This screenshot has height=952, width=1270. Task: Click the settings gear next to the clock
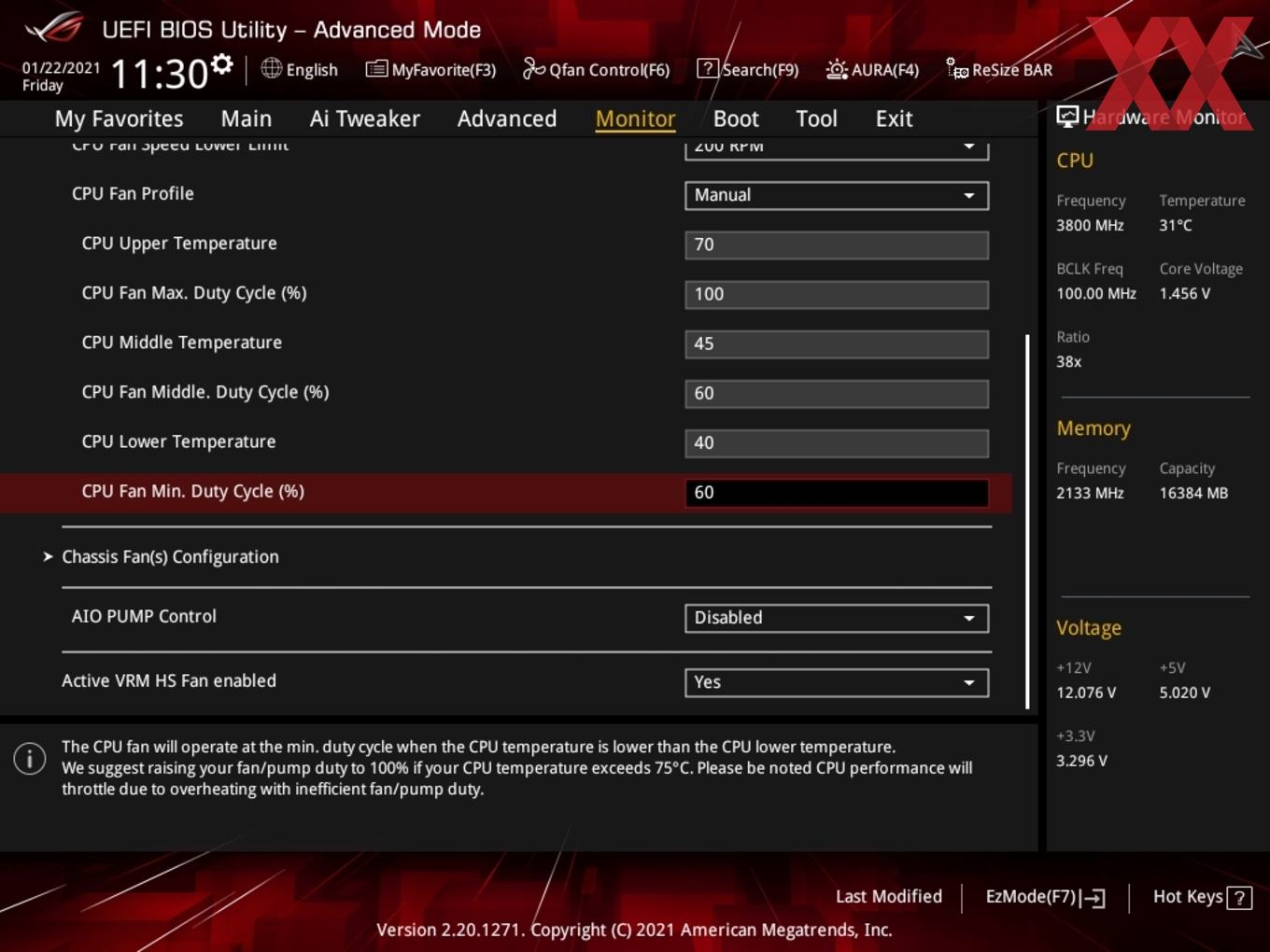[222, 64]
